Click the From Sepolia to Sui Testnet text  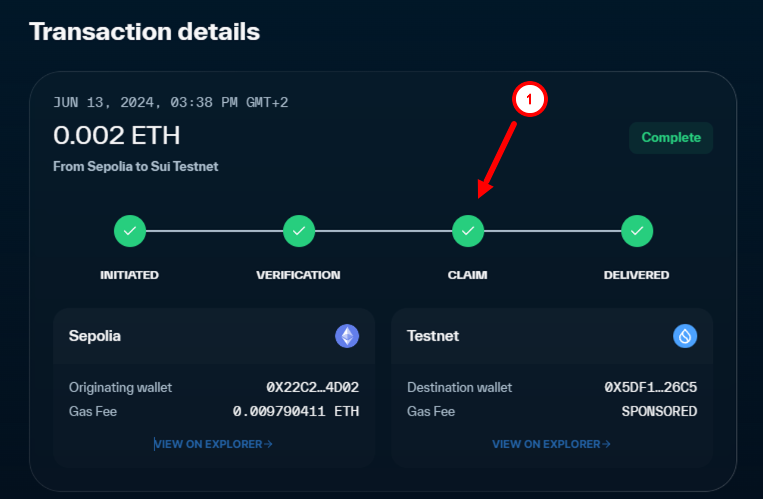[x=136, y=167]
